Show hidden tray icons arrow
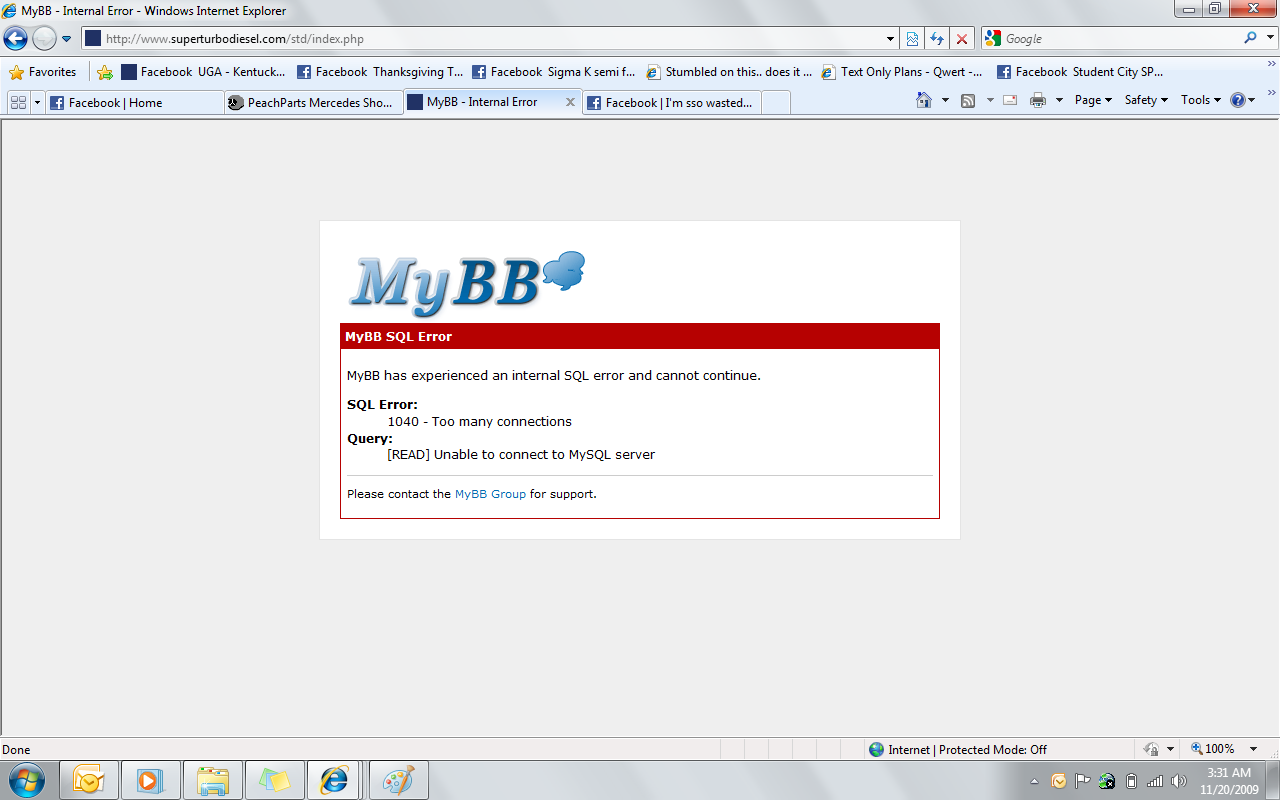 pos(1034,781)
